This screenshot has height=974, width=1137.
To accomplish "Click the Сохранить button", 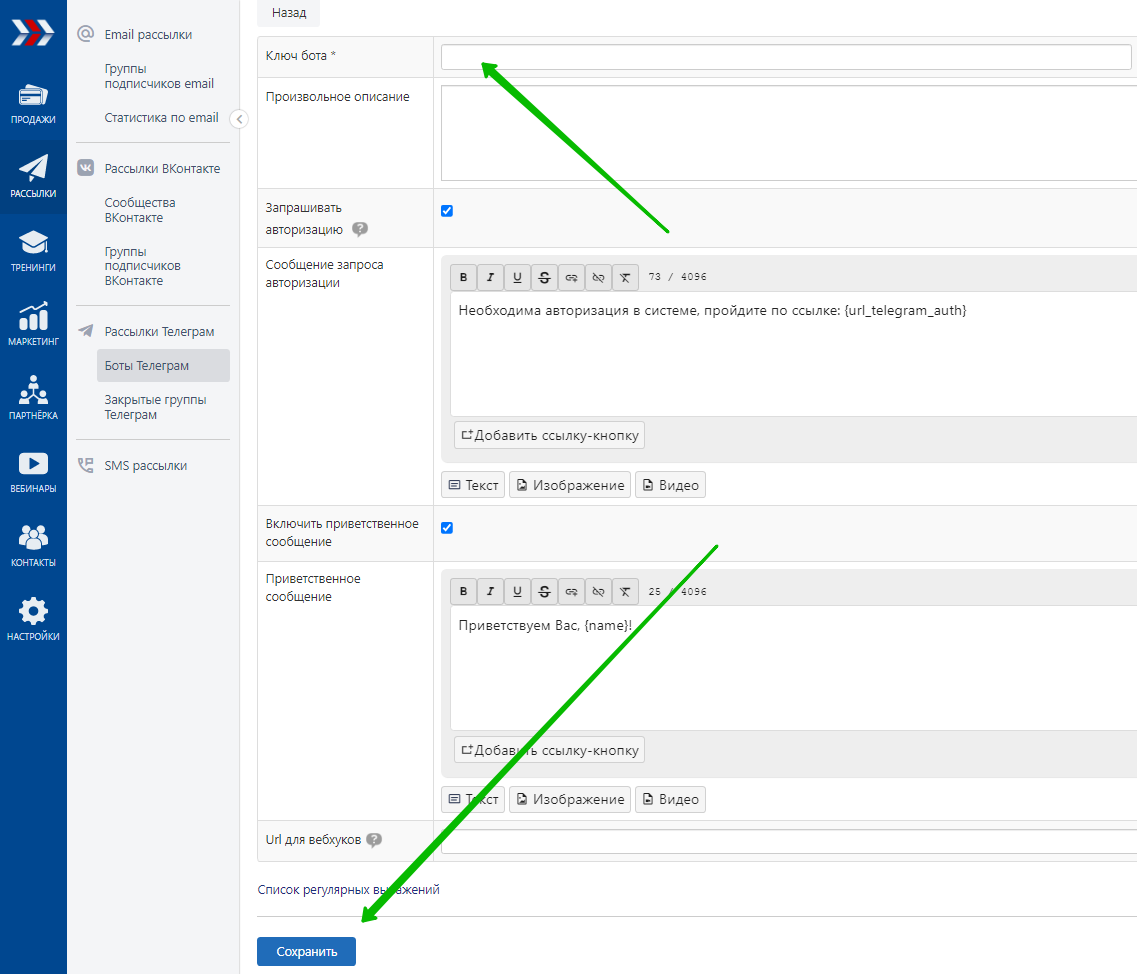I will tap(306, 952).
